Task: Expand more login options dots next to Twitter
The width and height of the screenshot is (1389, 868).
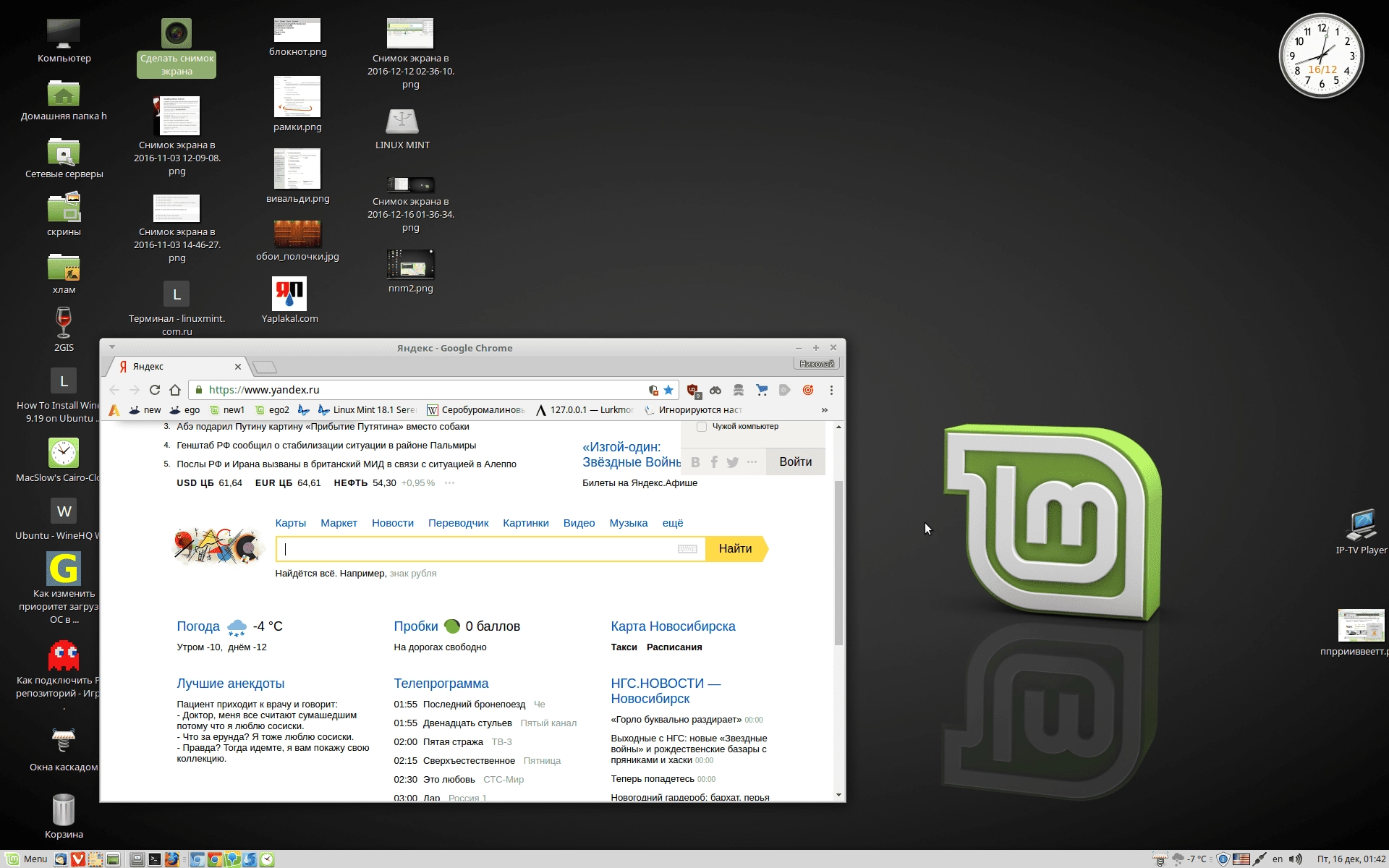Action: (x=752, y=461)
